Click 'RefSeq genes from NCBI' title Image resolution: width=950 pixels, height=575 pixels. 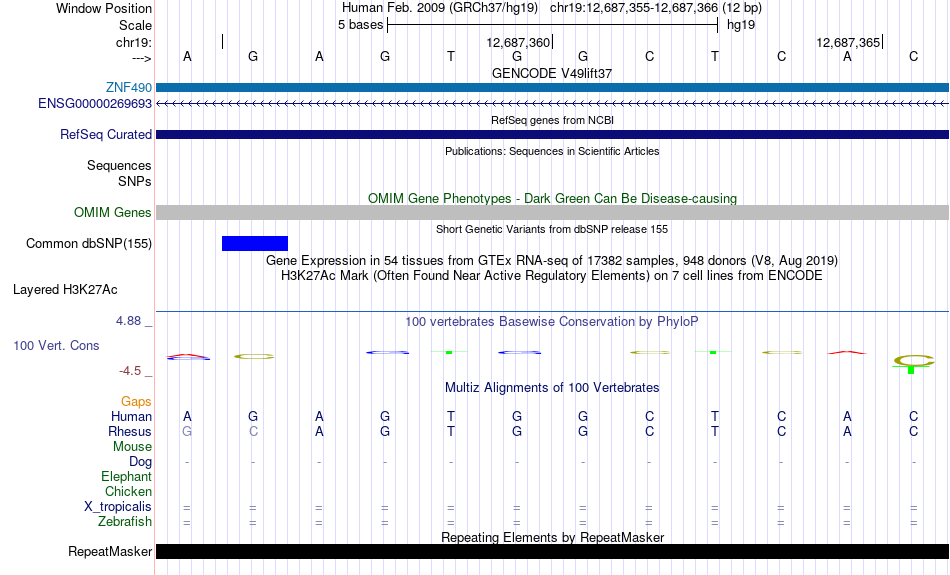(x=552, y=121)
